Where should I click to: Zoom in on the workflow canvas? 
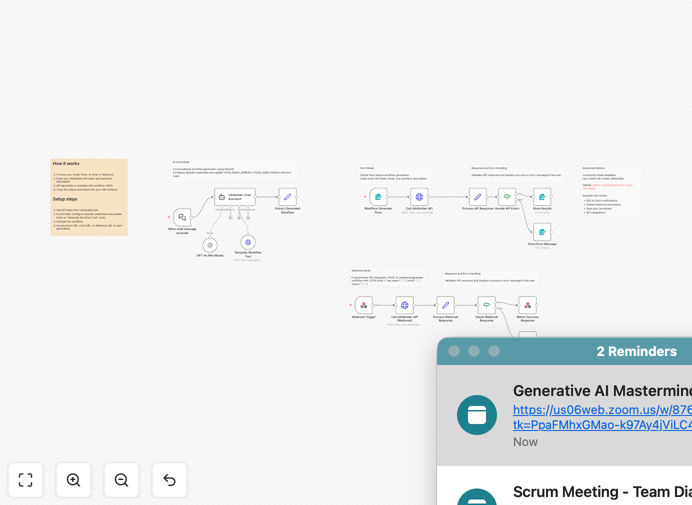73,480
